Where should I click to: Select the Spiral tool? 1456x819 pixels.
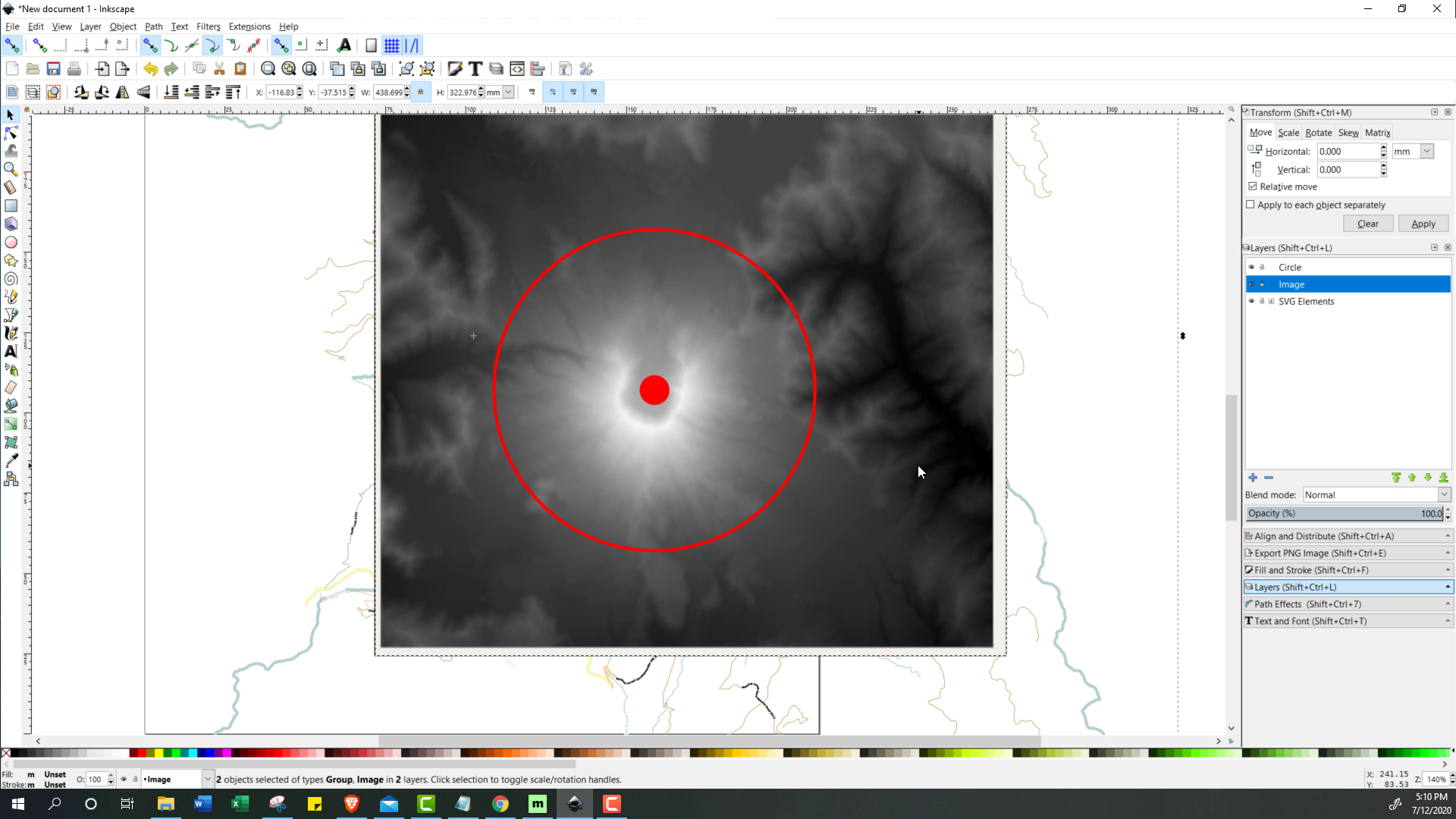(11, 279)
